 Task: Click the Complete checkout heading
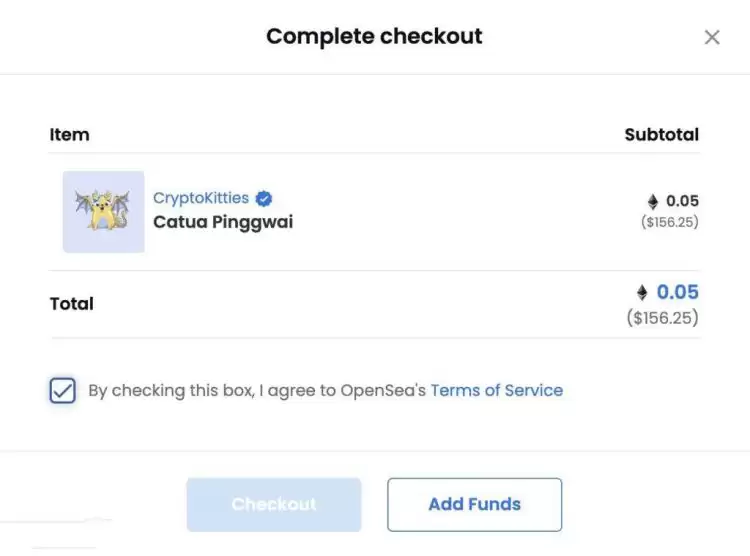point(374,37)
